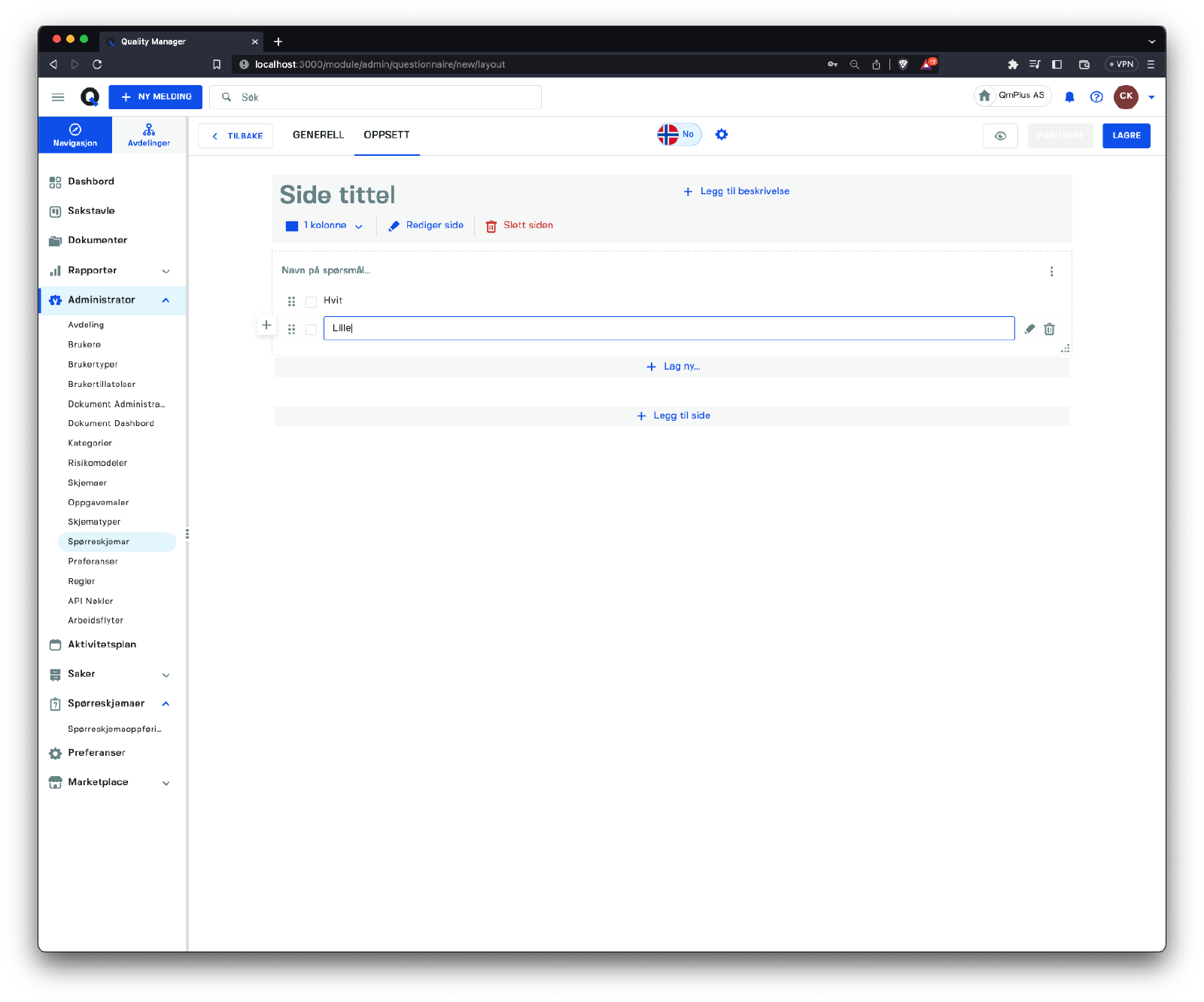Click the hamburger menu icon
1204x1002 pixels.
click(58, 97)
